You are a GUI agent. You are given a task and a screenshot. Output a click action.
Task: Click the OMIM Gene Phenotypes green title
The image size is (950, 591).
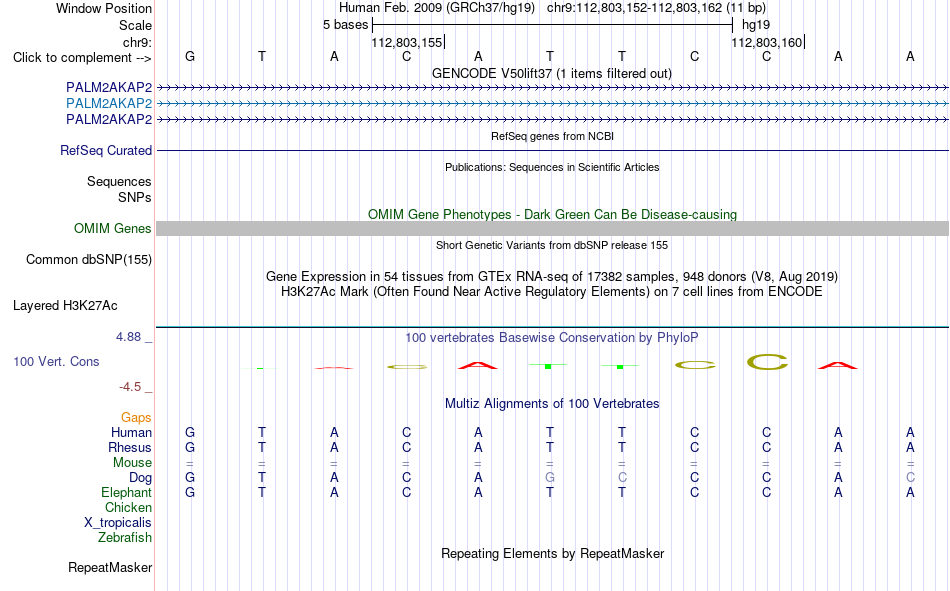click(x=552, y=215)
